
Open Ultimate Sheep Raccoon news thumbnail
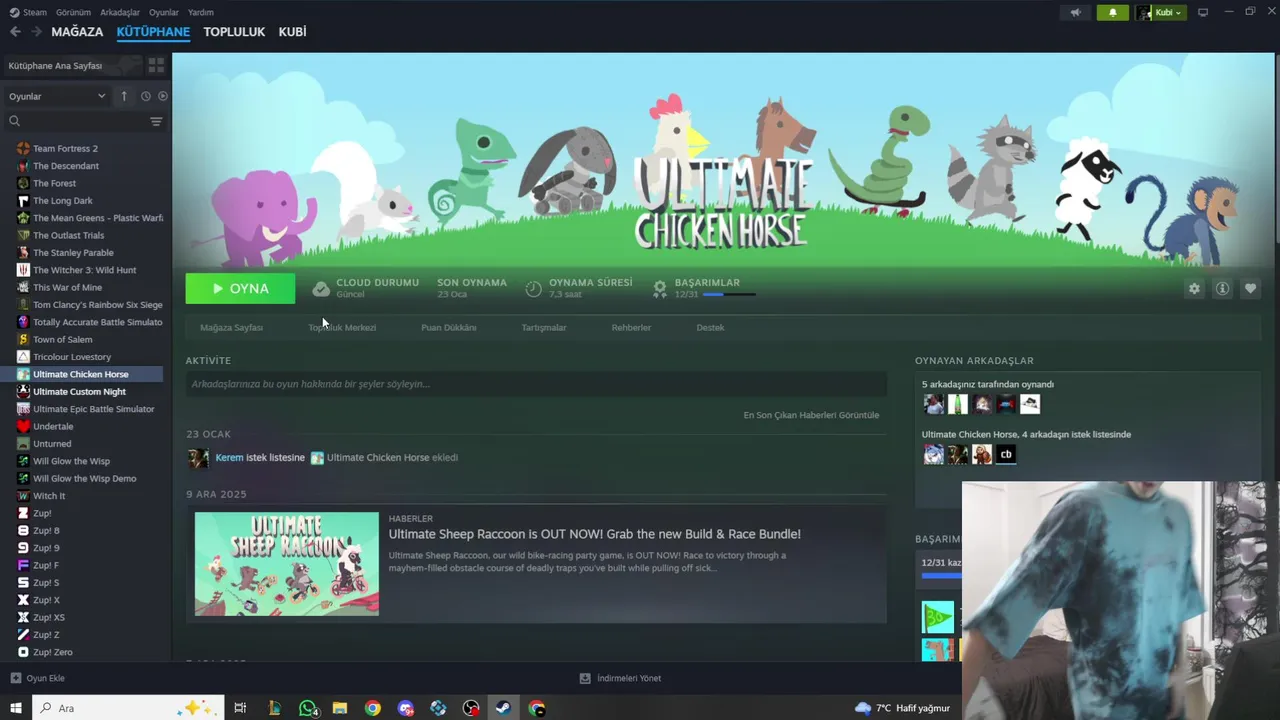click(287, 564)
